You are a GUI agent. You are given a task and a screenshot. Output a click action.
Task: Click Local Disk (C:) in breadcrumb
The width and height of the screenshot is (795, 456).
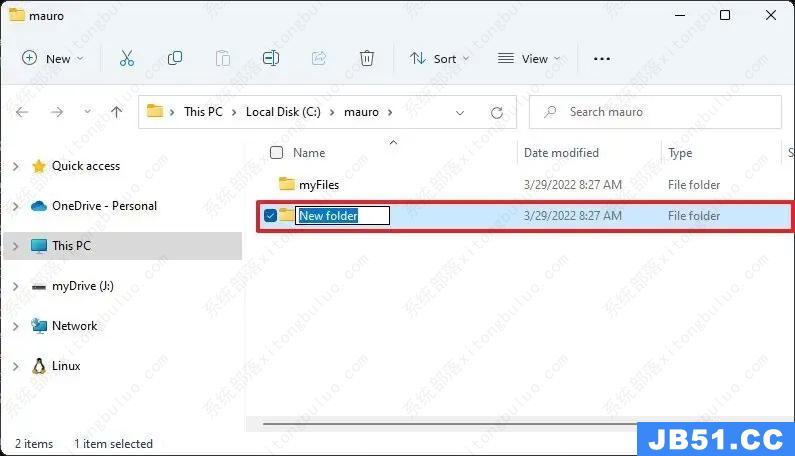point(283,112)
